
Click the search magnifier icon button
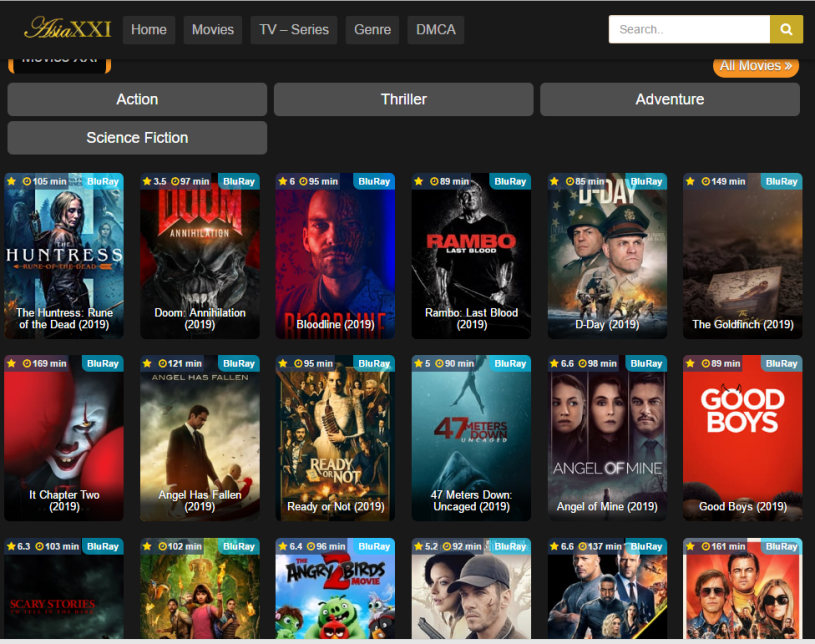786,30
